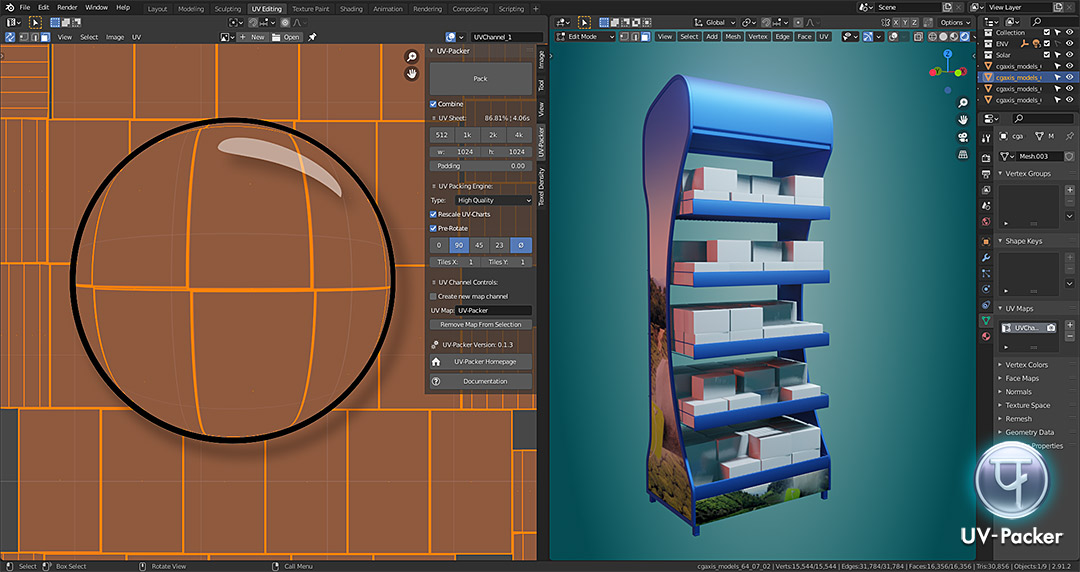Set UV sheet size to 2k
This screenshot has height=572, width=1080.
pyautogui.click(x=493, y=135)
